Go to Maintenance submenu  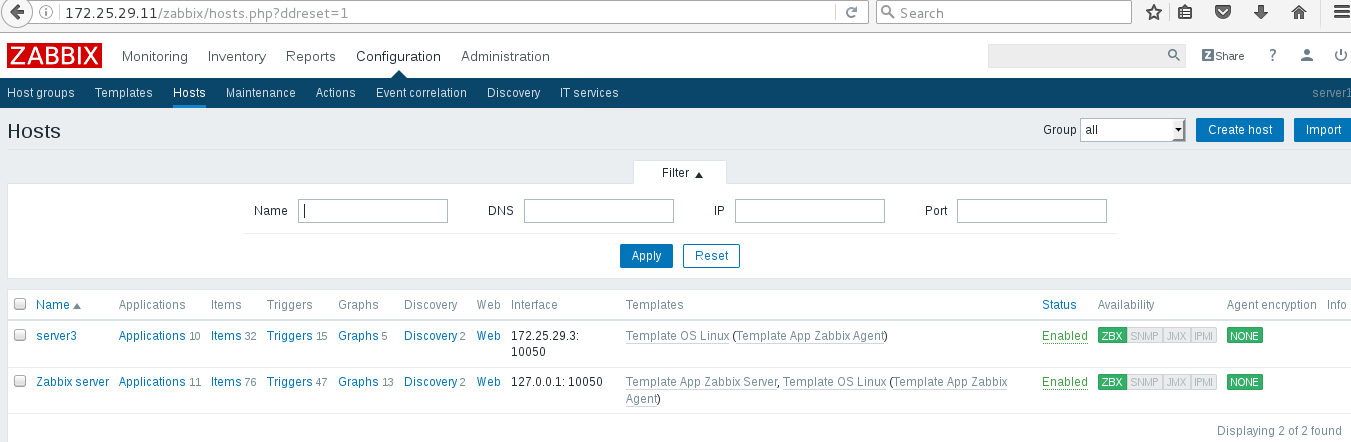tap(261, 93)
